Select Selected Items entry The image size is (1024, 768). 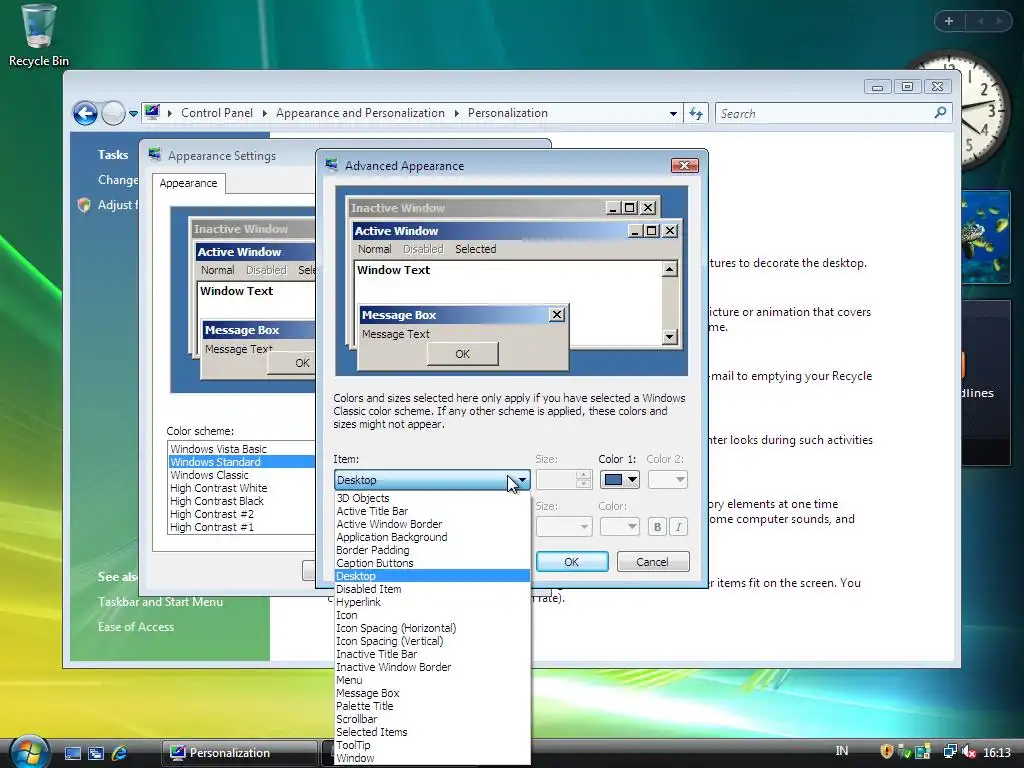tap(432, 732)
